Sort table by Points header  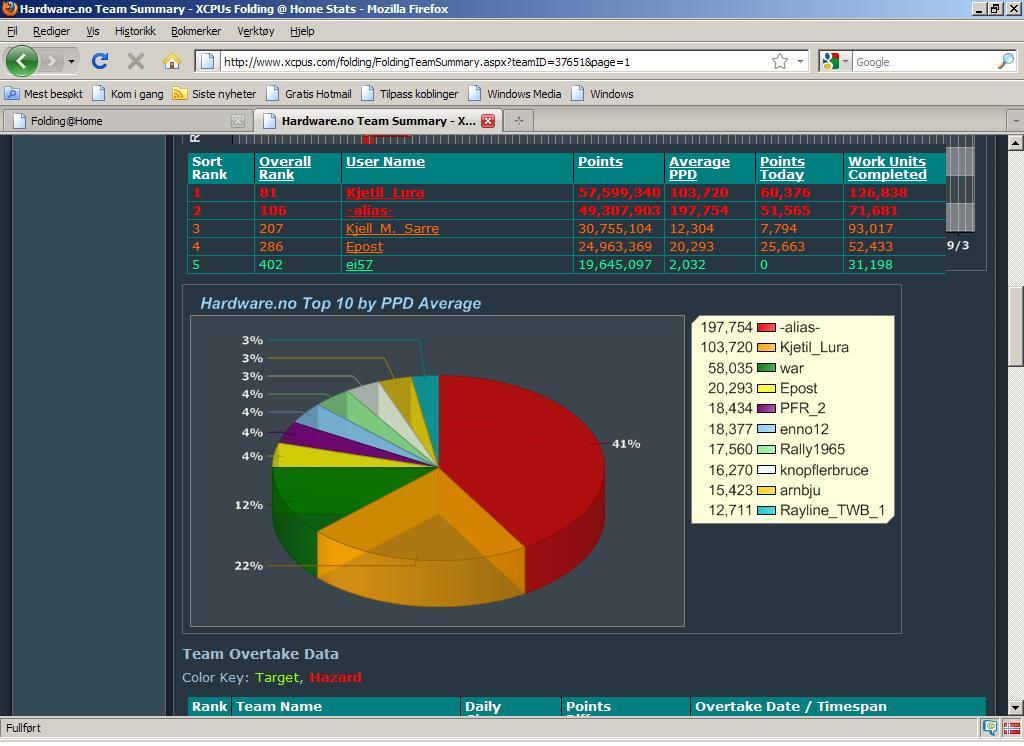point(600,161)
